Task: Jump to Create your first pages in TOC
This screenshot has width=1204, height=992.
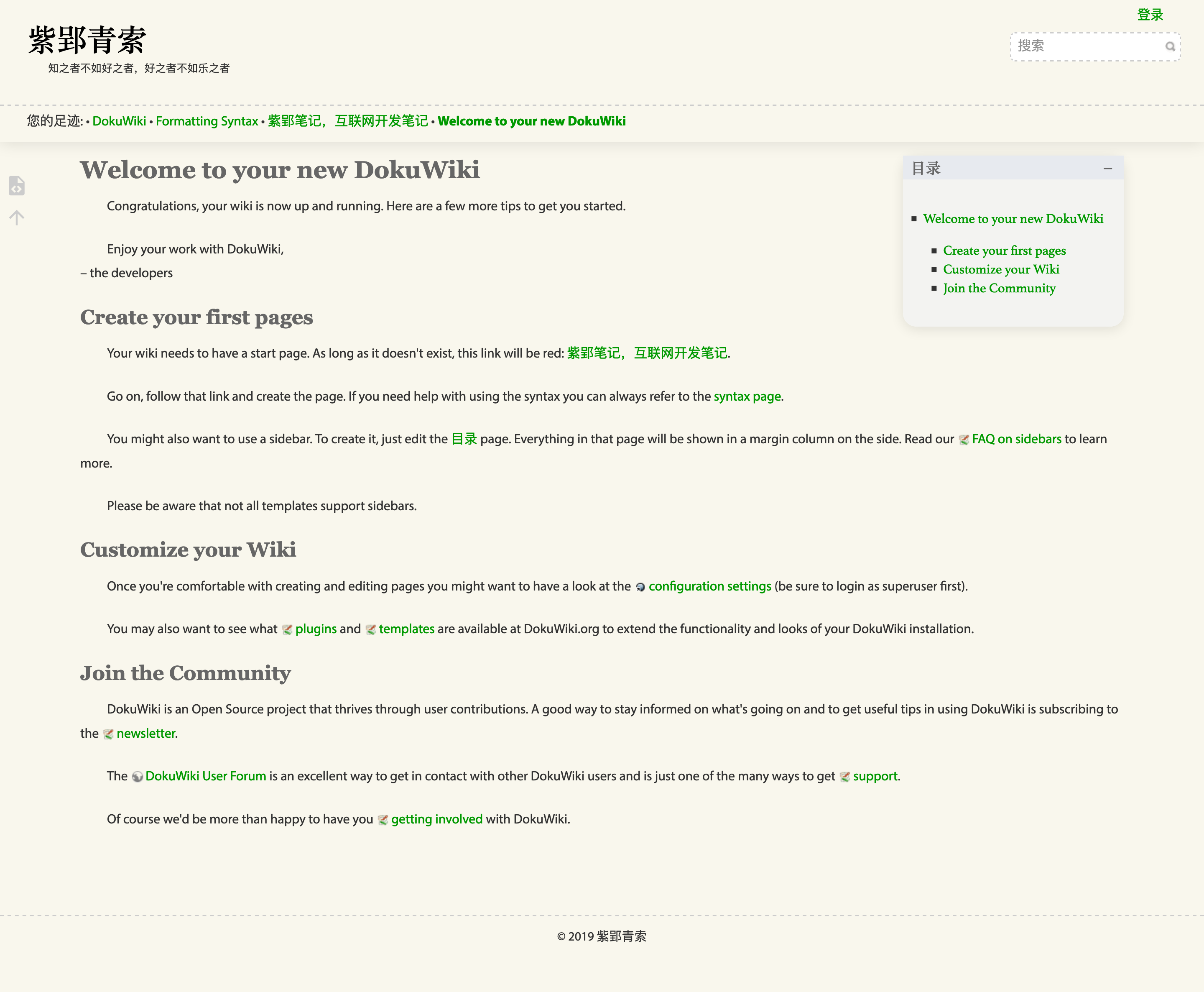Action: point(1004,251)
